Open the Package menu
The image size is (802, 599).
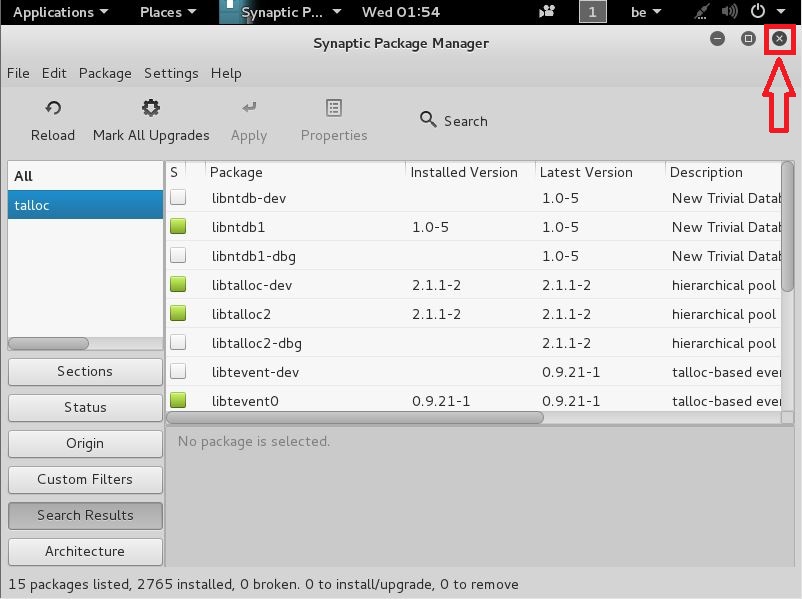point(105,73)
